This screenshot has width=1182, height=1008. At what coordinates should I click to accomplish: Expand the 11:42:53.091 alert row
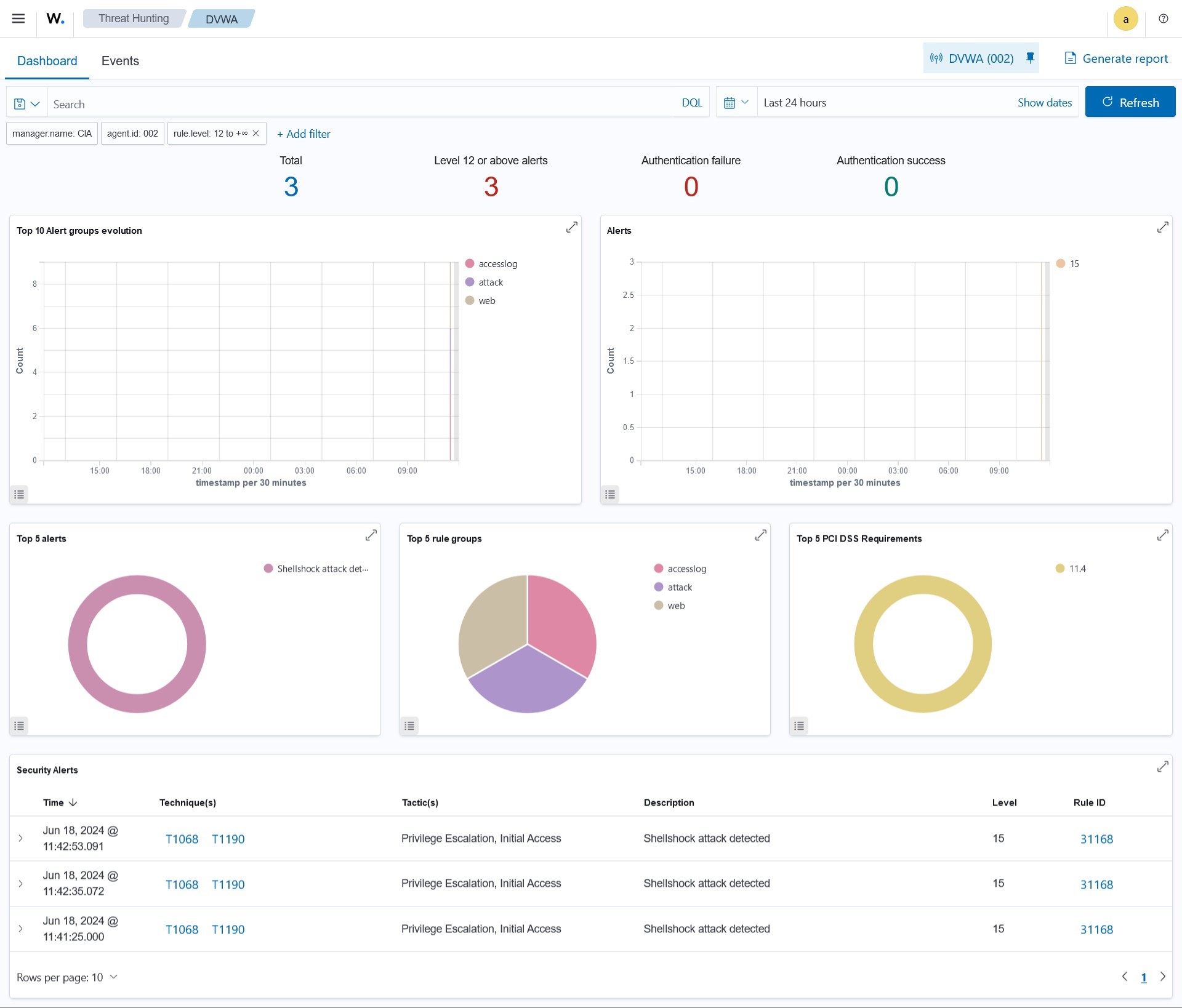(x=20, y=838)
